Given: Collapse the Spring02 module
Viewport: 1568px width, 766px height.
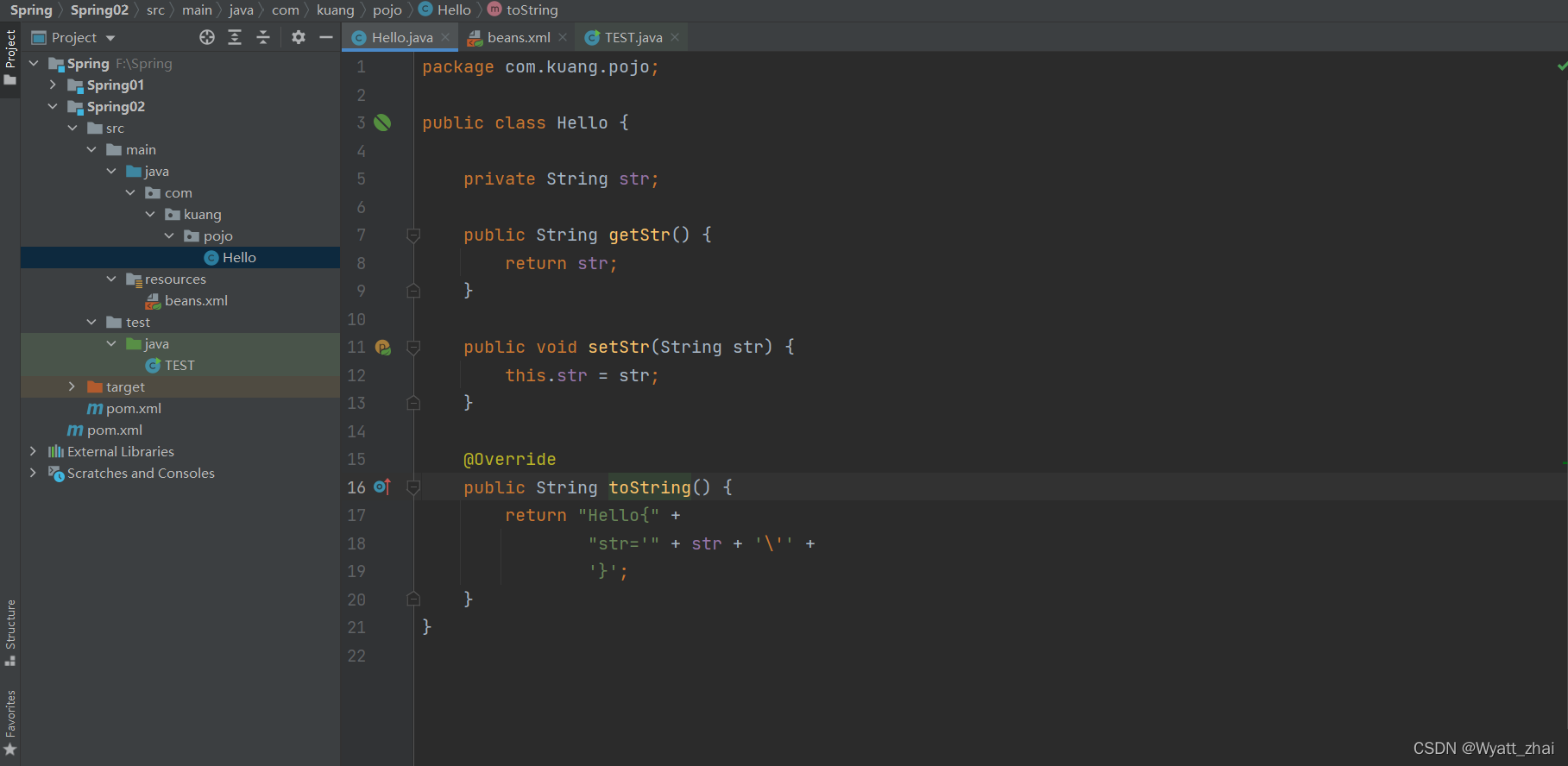Looking at the screenshot, I should (x=53, y=107).
